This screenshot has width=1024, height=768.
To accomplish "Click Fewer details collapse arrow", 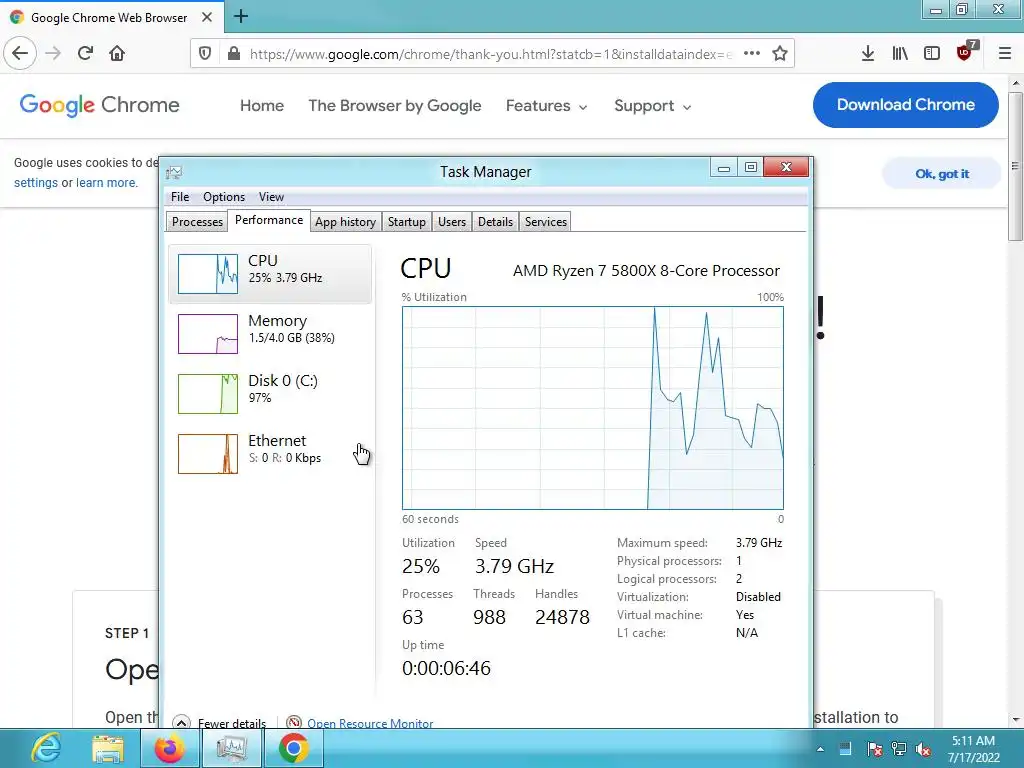I will point(182,722).
